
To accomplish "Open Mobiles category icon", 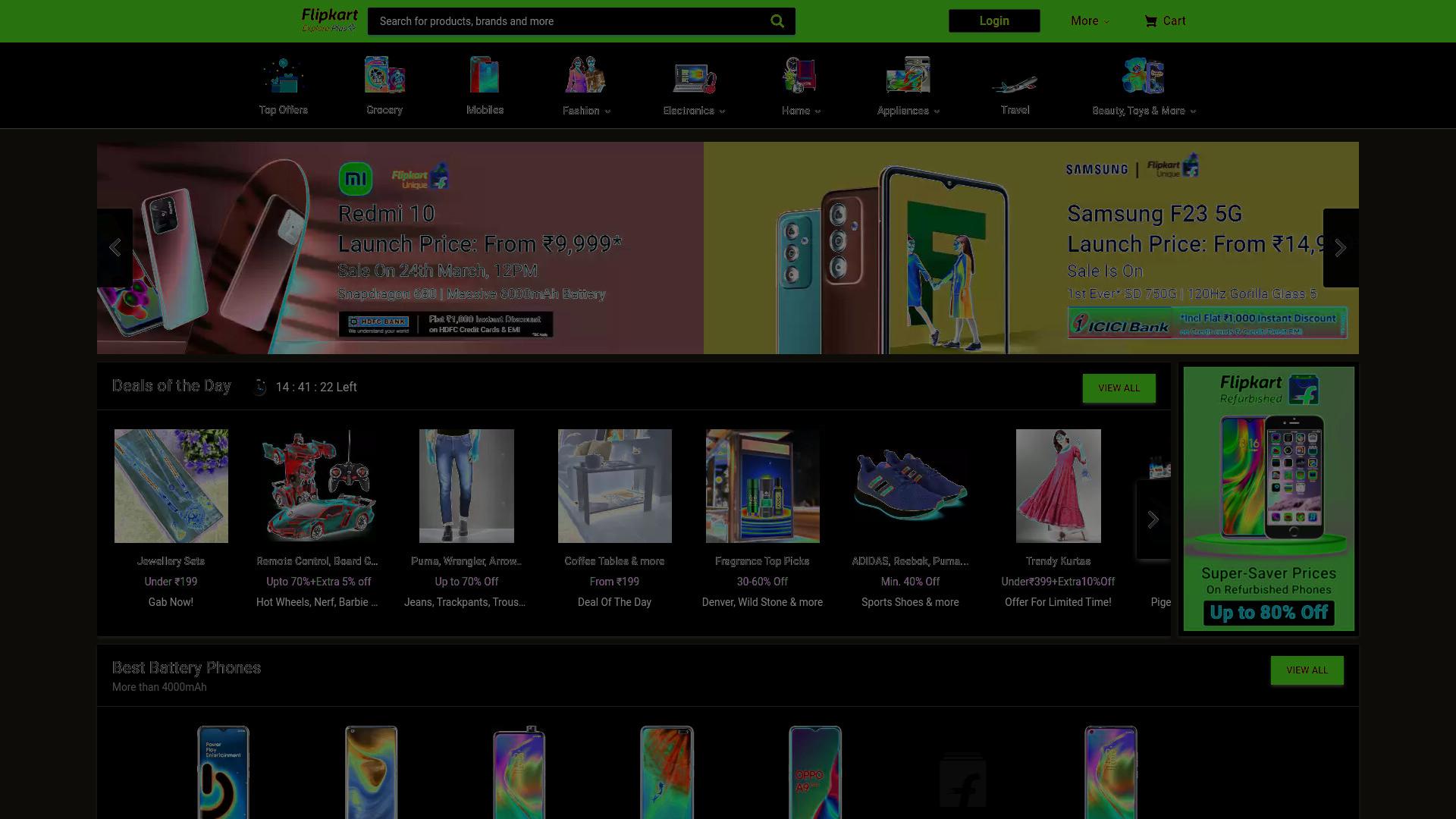I will click(x=485, y=76).
